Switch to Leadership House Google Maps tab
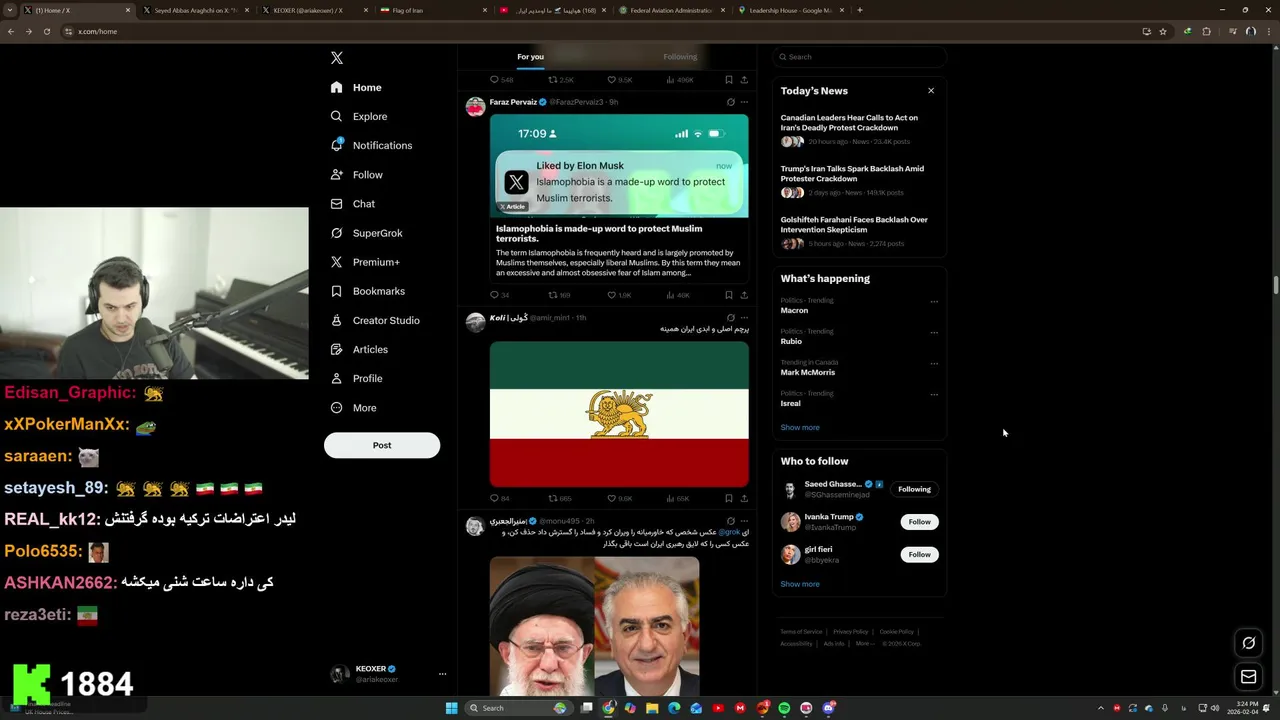Screen dimensions: 1280x720 click(790, 10)
